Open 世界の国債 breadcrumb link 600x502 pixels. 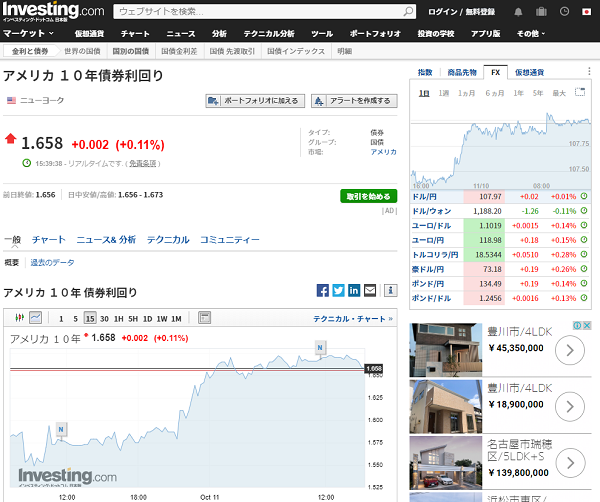[82, 51]
